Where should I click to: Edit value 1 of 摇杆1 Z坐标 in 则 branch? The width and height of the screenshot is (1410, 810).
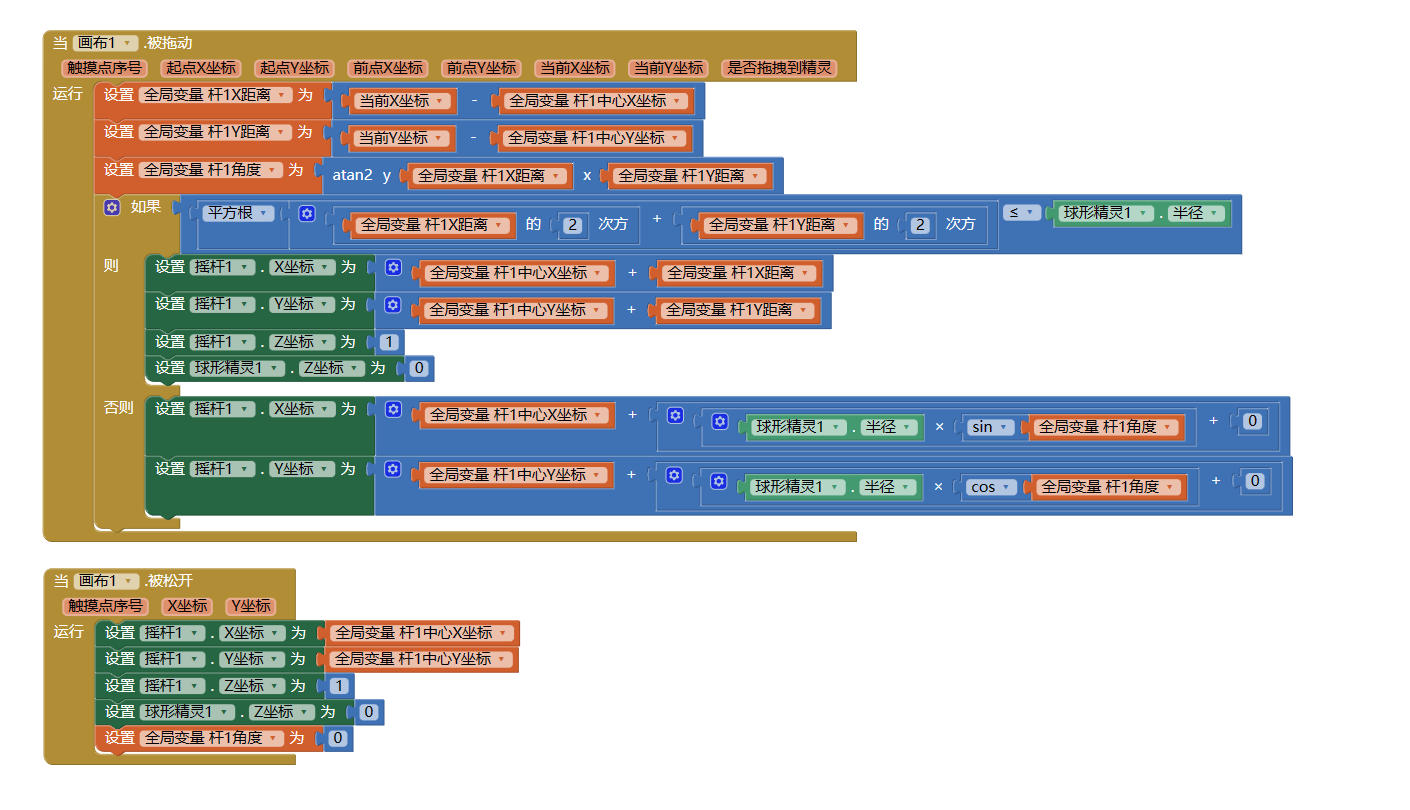pyautogui.click(x=388, y=342)
